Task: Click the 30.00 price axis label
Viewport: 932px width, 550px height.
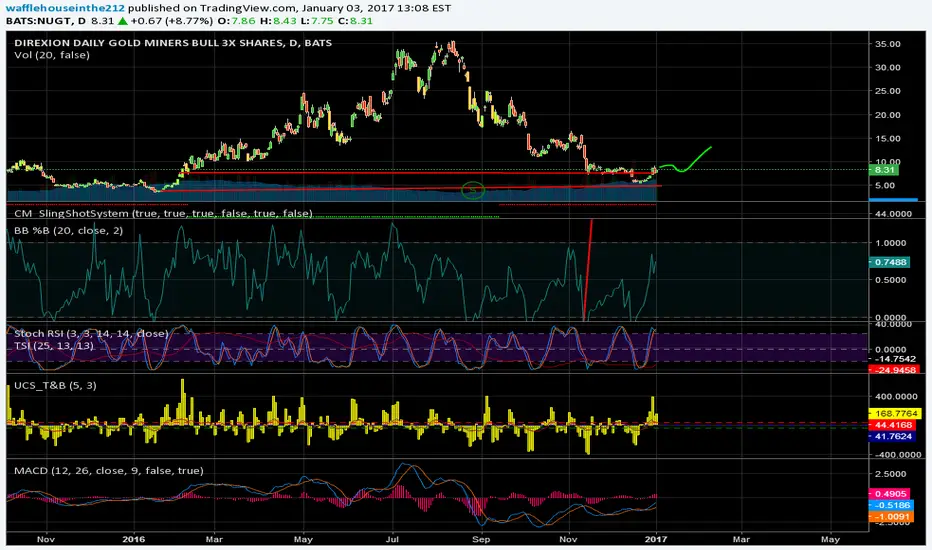Action: point(887,67)
